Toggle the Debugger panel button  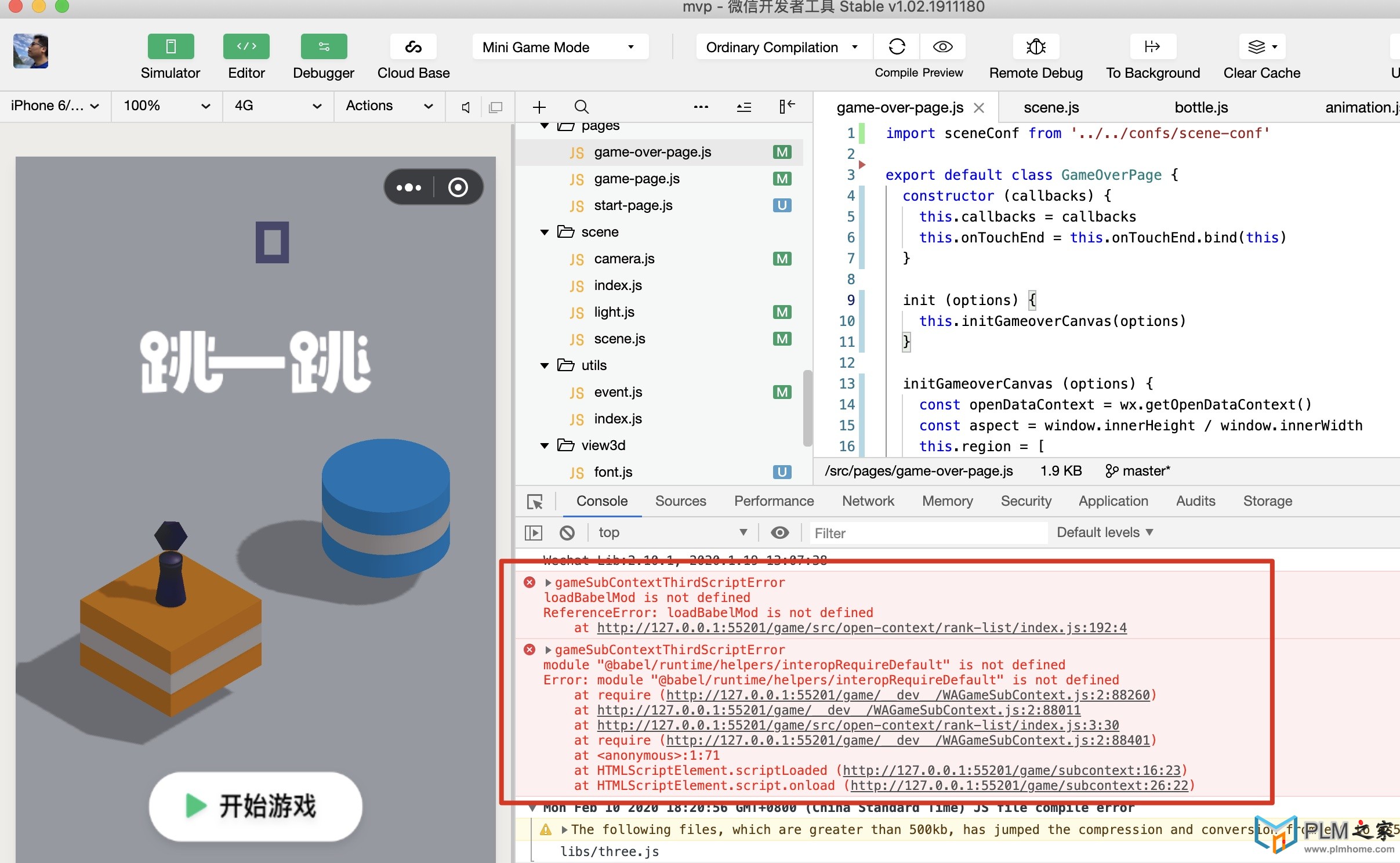click(324, 46)
